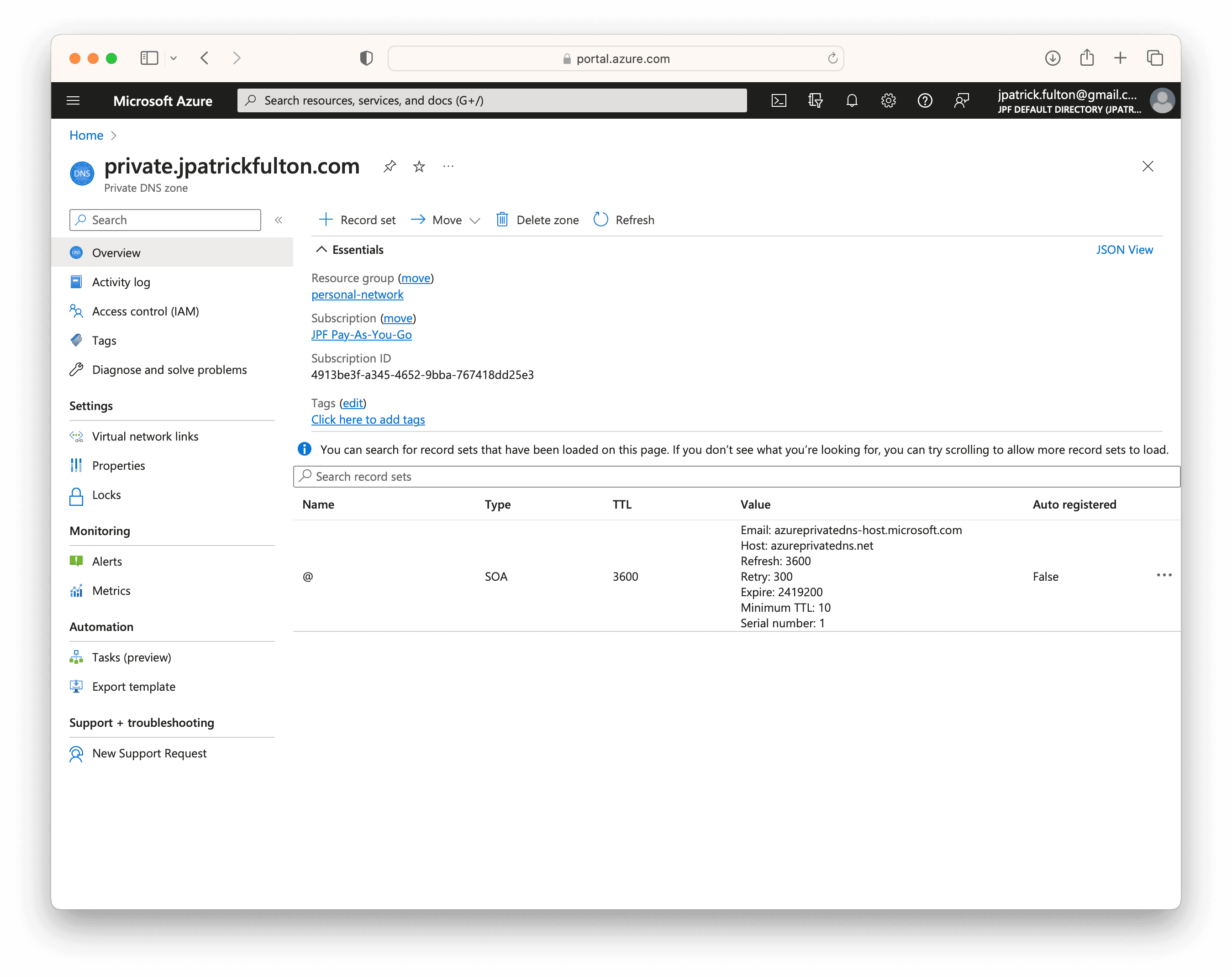This screenshot has width=1232, height=977.
Task: Add a new Record set
Action: (x=357, y=220)
